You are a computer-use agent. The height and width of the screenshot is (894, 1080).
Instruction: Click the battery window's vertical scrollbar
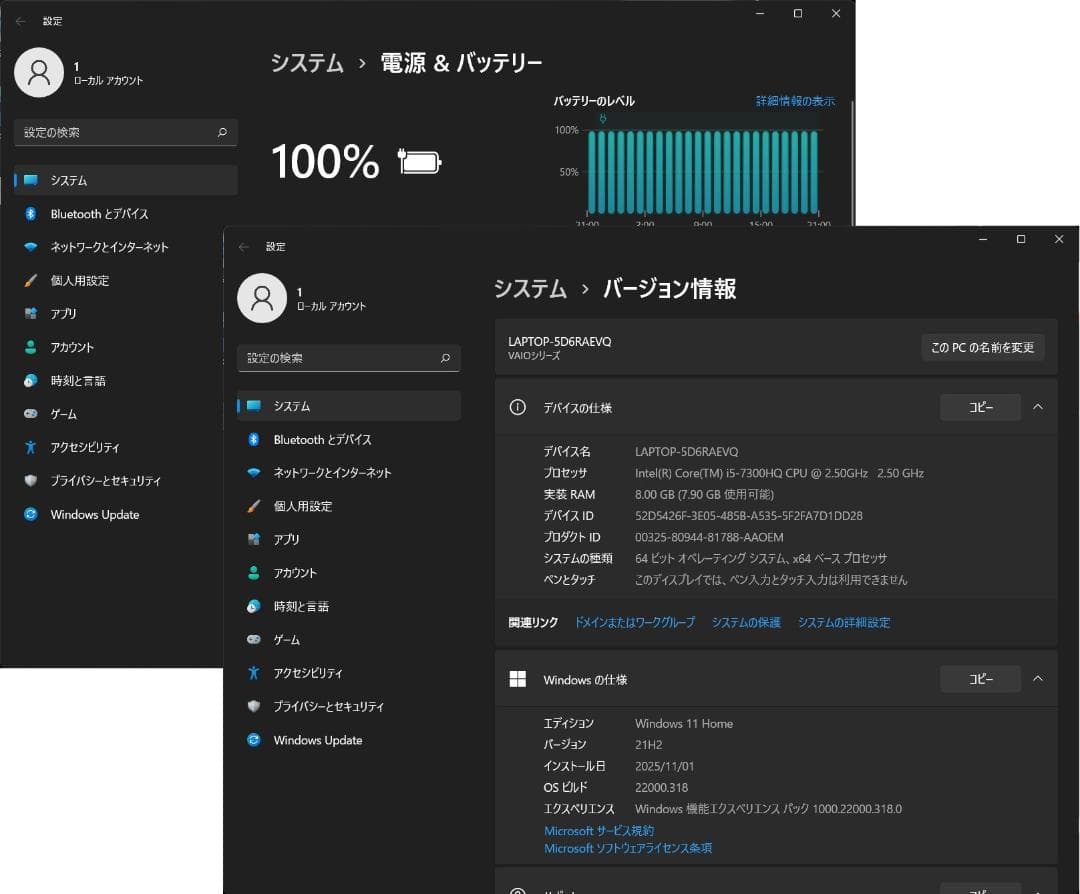(852, 163)
